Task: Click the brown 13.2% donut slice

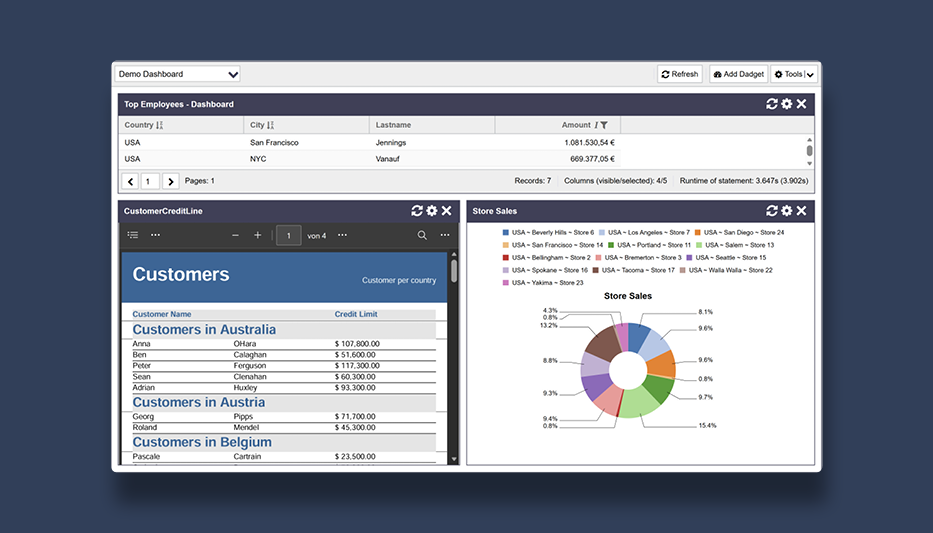Action: (602, 345)
